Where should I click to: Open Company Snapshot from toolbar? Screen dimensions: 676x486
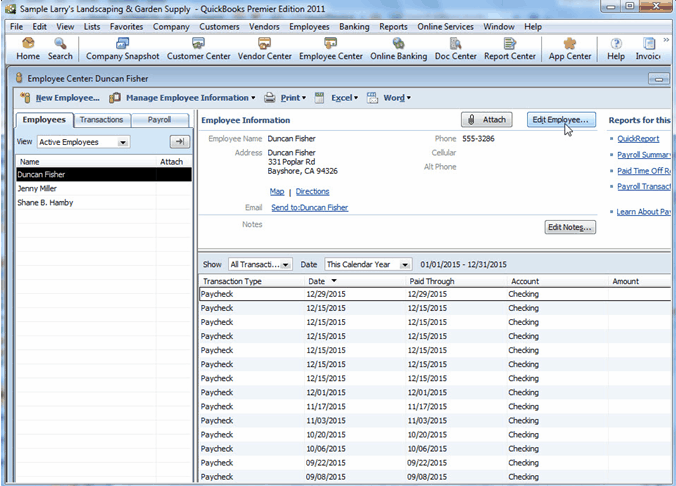pyautogui.click(x=122, y=49)
